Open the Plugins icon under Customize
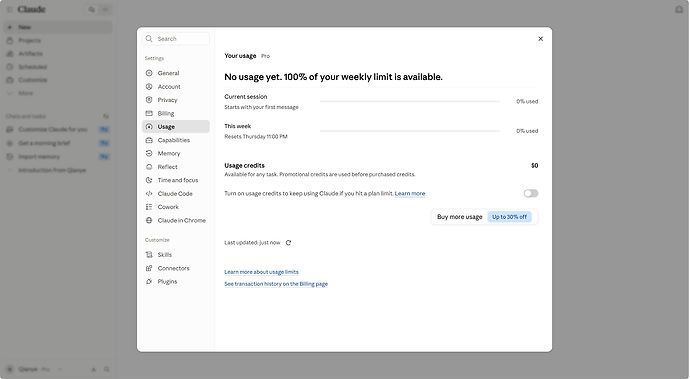 [149, 281]
